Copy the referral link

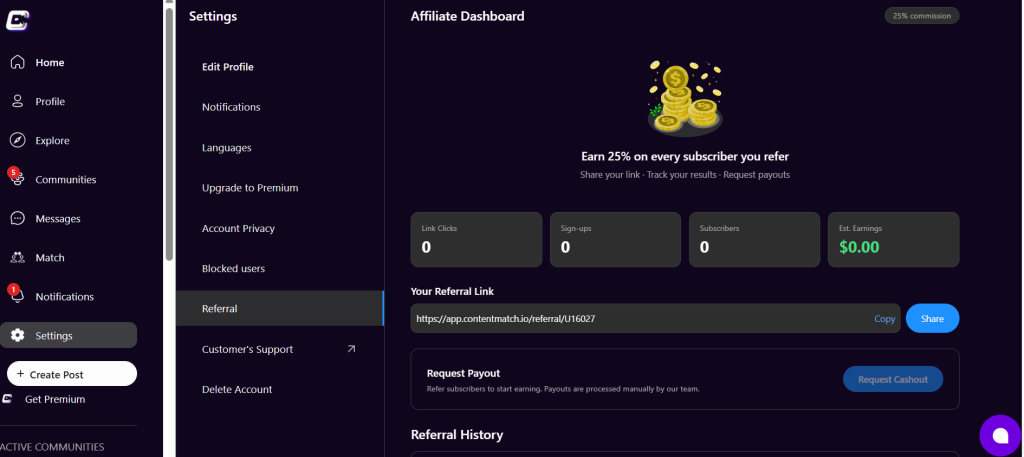pos(884,319)
